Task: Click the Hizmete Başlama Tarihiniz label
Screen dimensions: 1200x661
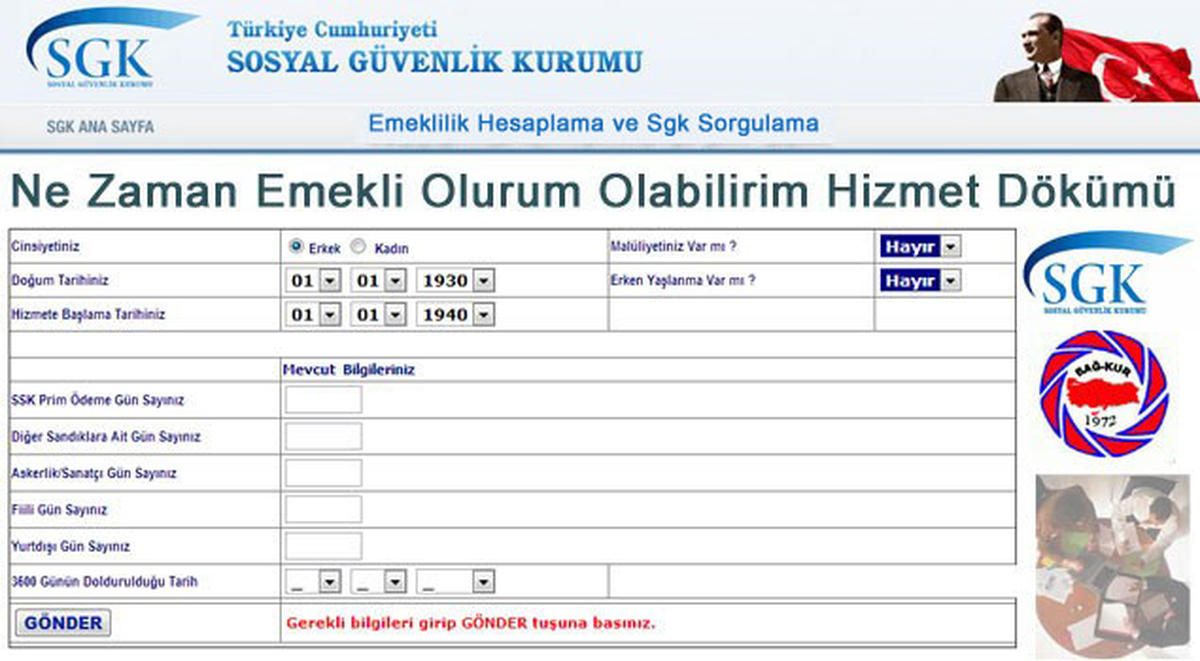Action: [88, 314]
